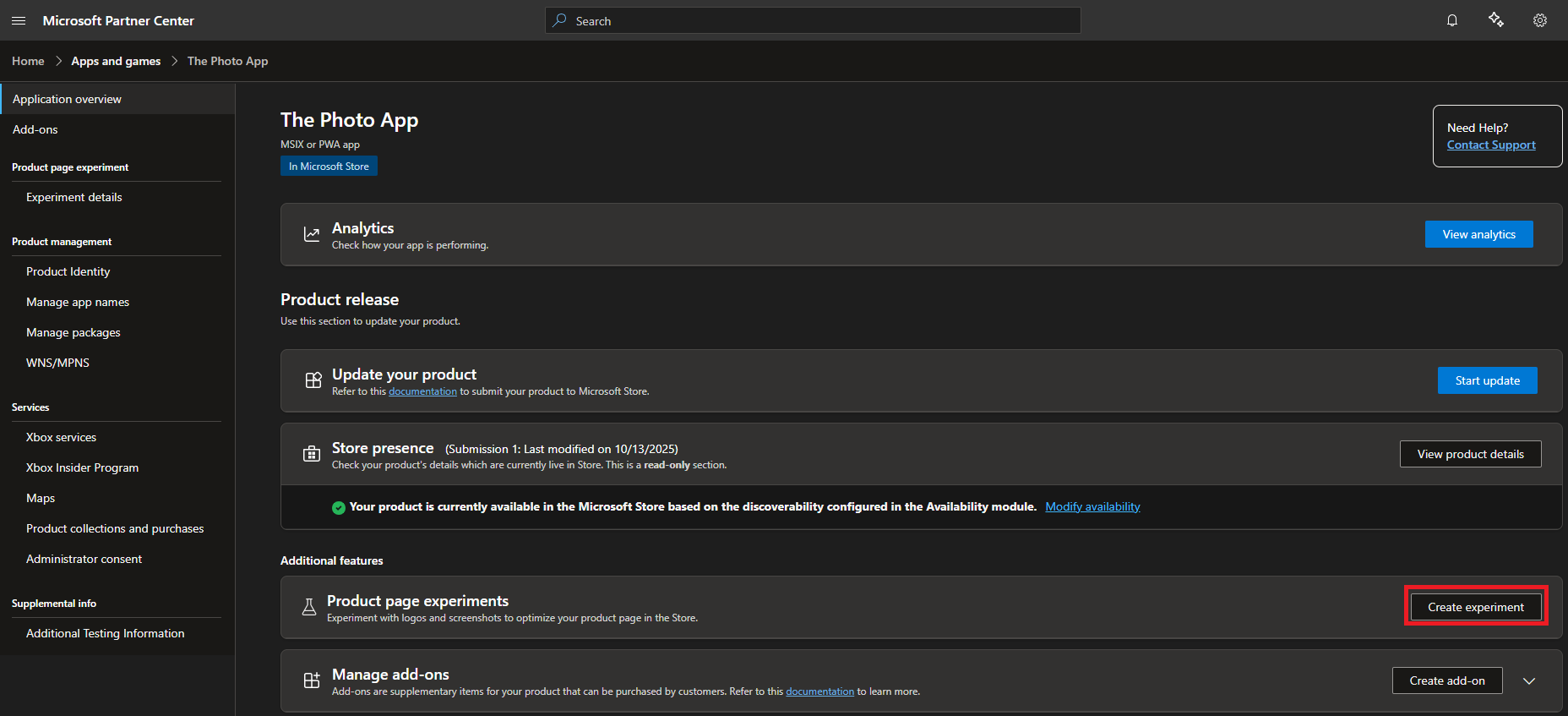
Task: Open Administrator consent
Action: [84, 559]
